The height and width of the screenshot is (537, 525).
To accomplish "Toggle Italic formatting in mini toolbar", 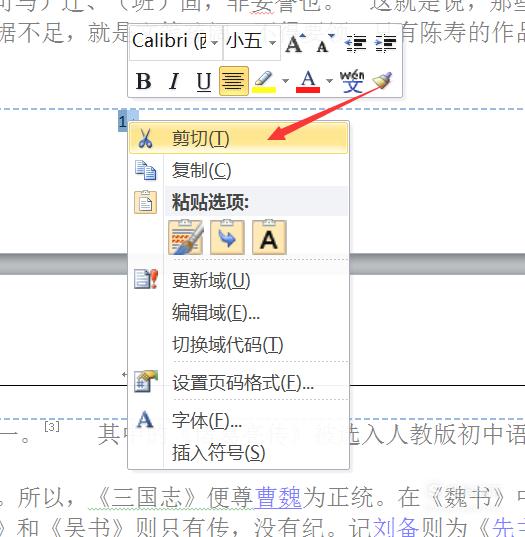I will pos(174,82).
